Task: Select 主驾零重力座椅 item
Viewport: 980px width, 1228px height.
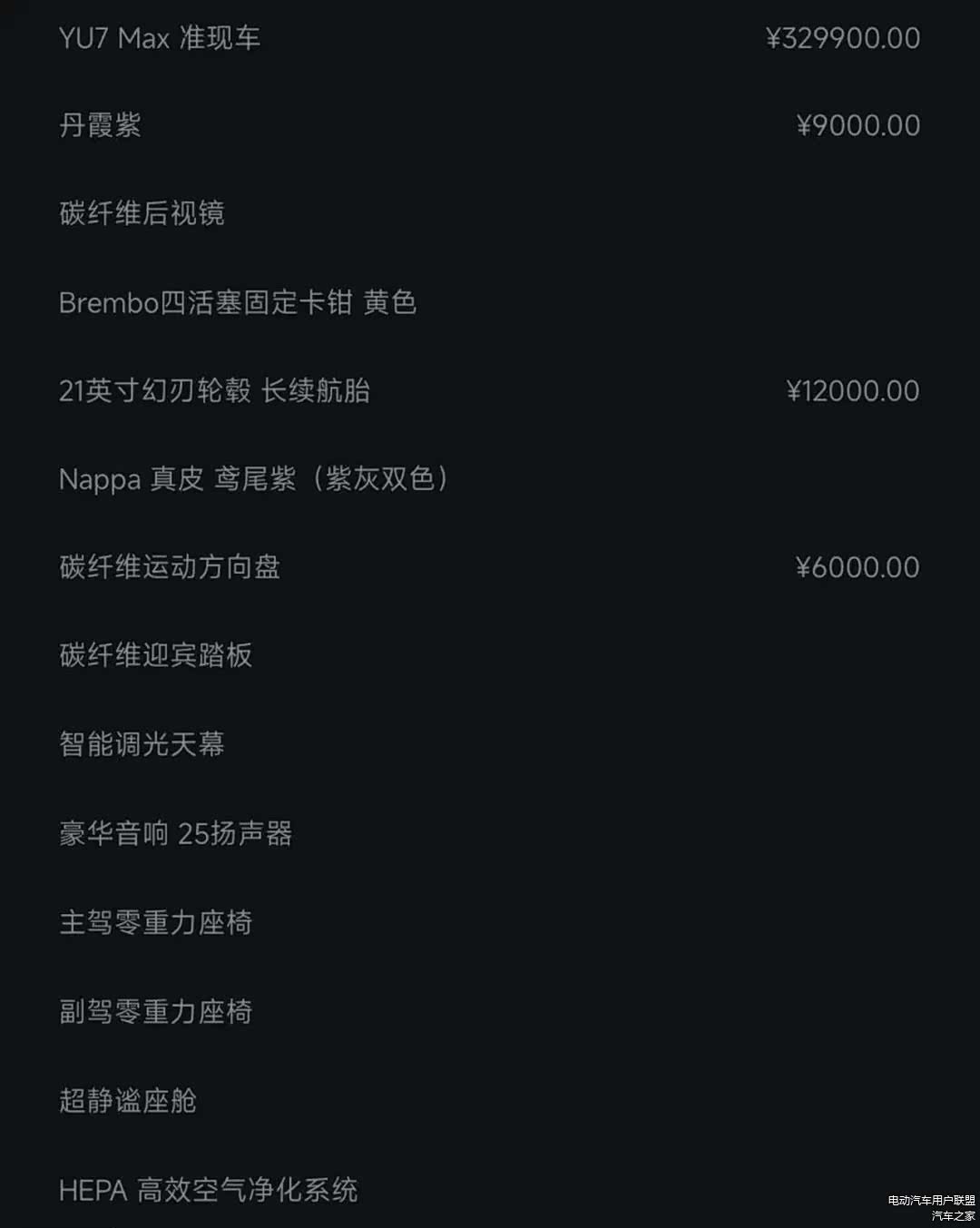Action: pos(155,922)
